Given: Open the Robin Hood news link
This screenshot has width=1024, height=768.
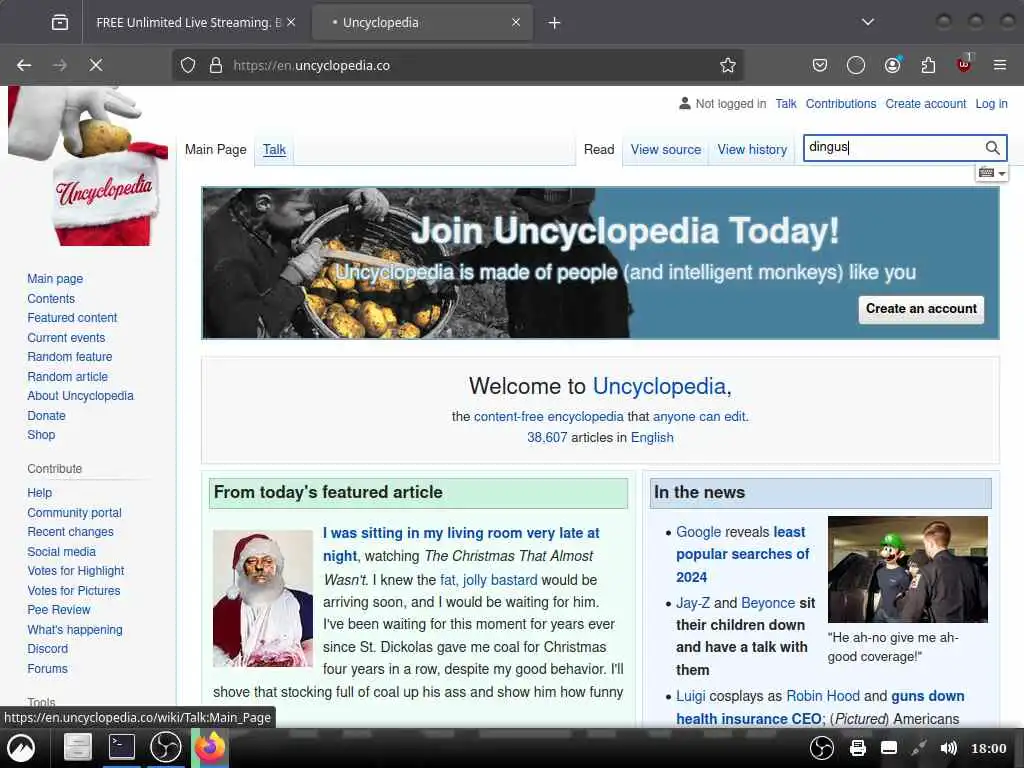Looking at the screenshot, I should pyautogui.click(x=823, y=696).
